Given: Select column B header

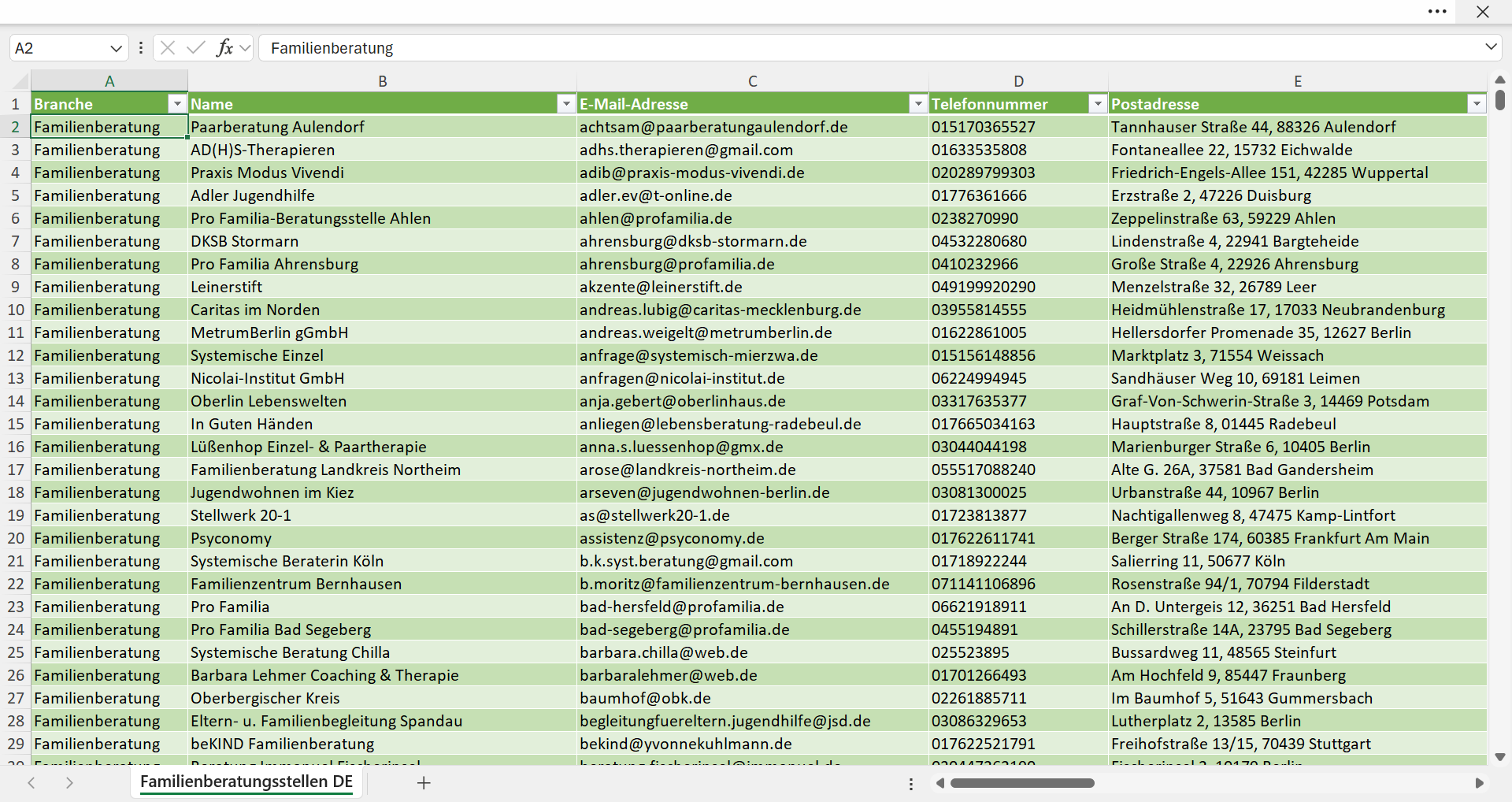Looking at the screenshot, I should (383, 81).
